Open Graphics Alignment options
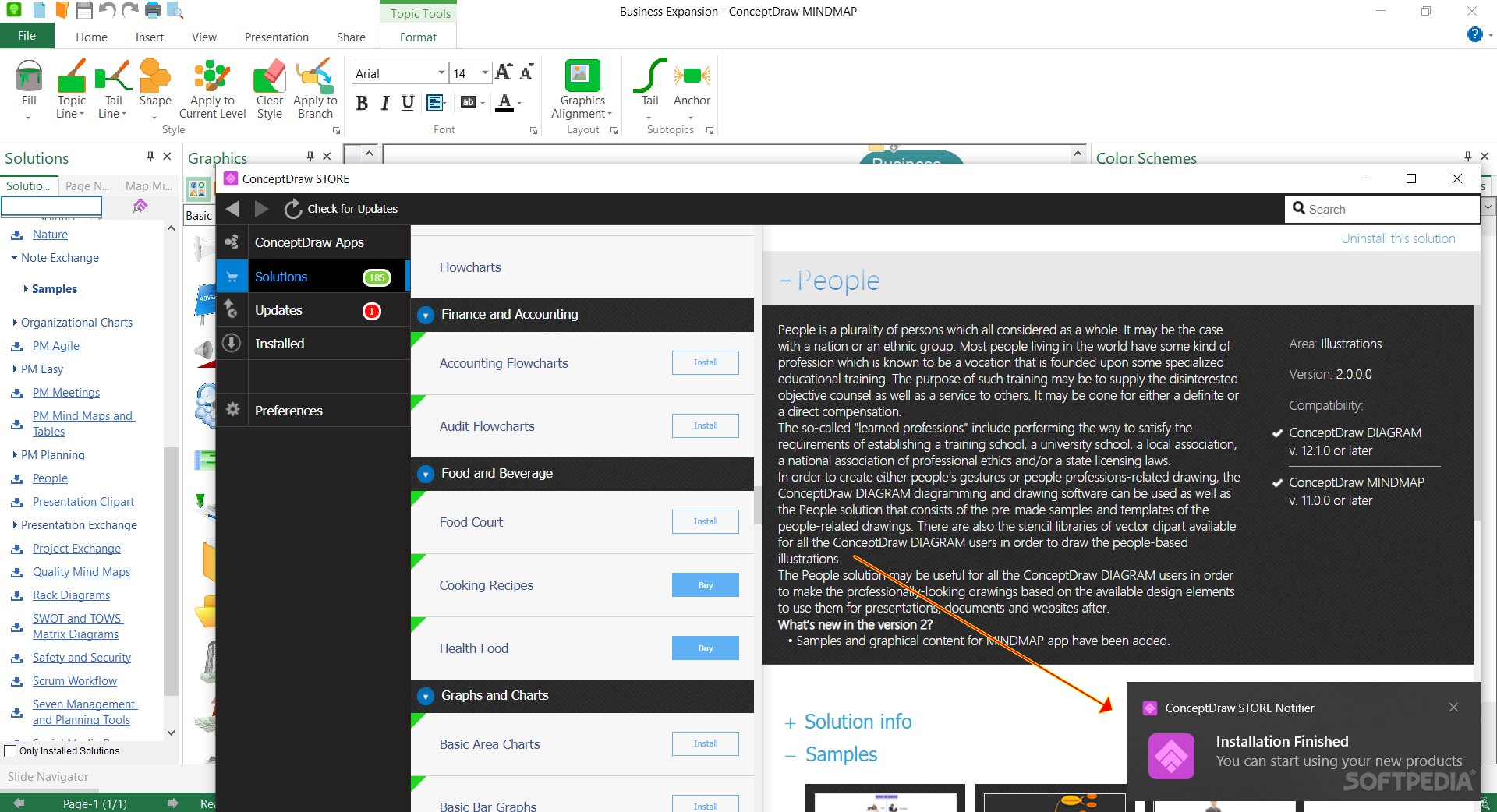 tap(582, 88)
